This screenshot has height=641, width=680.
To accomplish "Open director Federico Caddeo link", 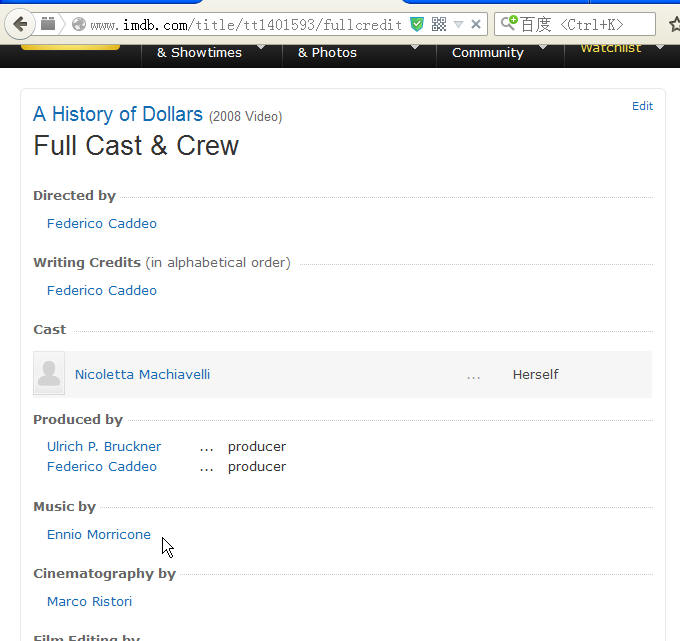I will (101, 223).
